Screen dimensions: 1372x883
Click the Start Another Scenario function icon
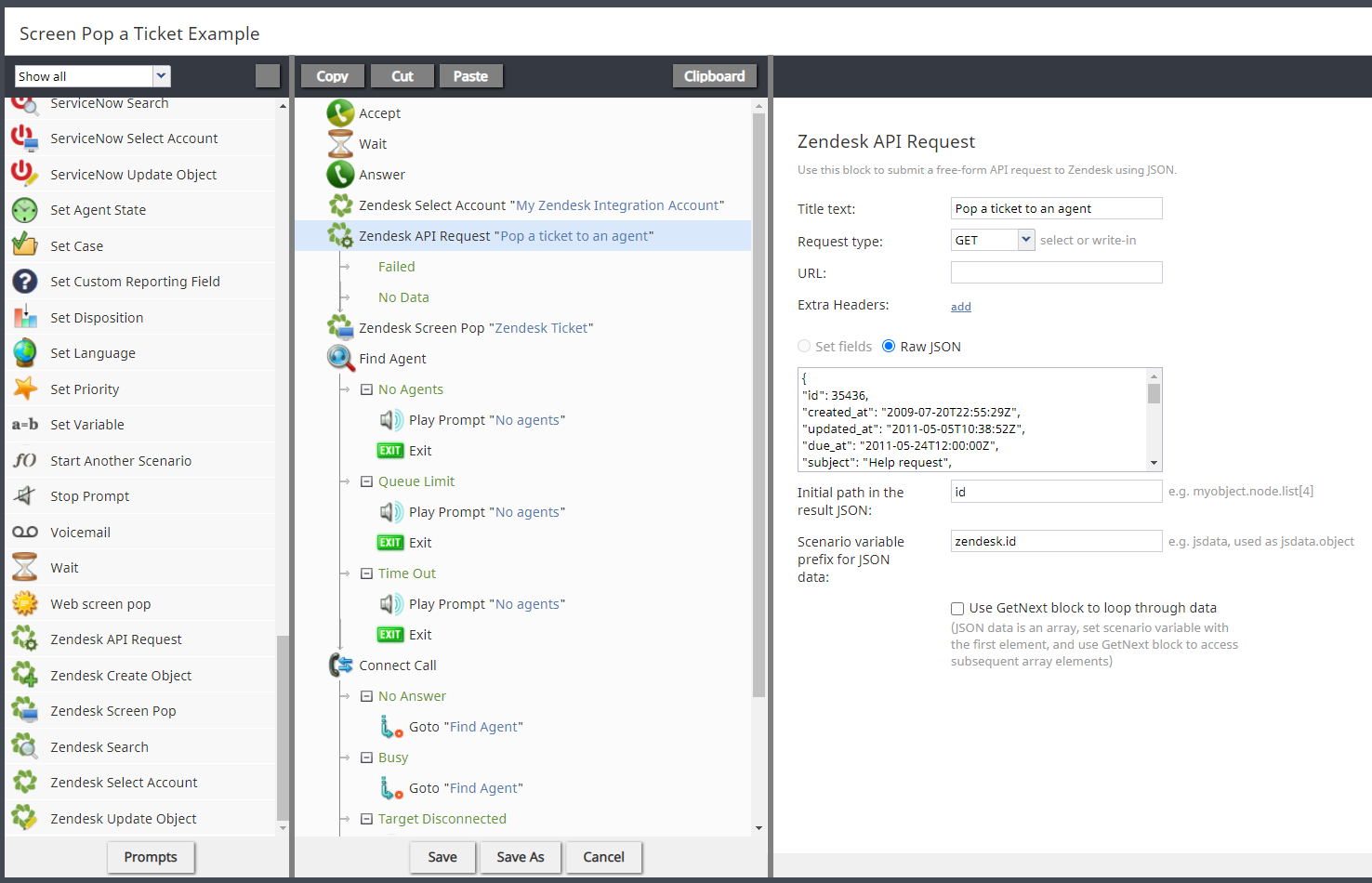pyautogui.click(x=24, y=460)
